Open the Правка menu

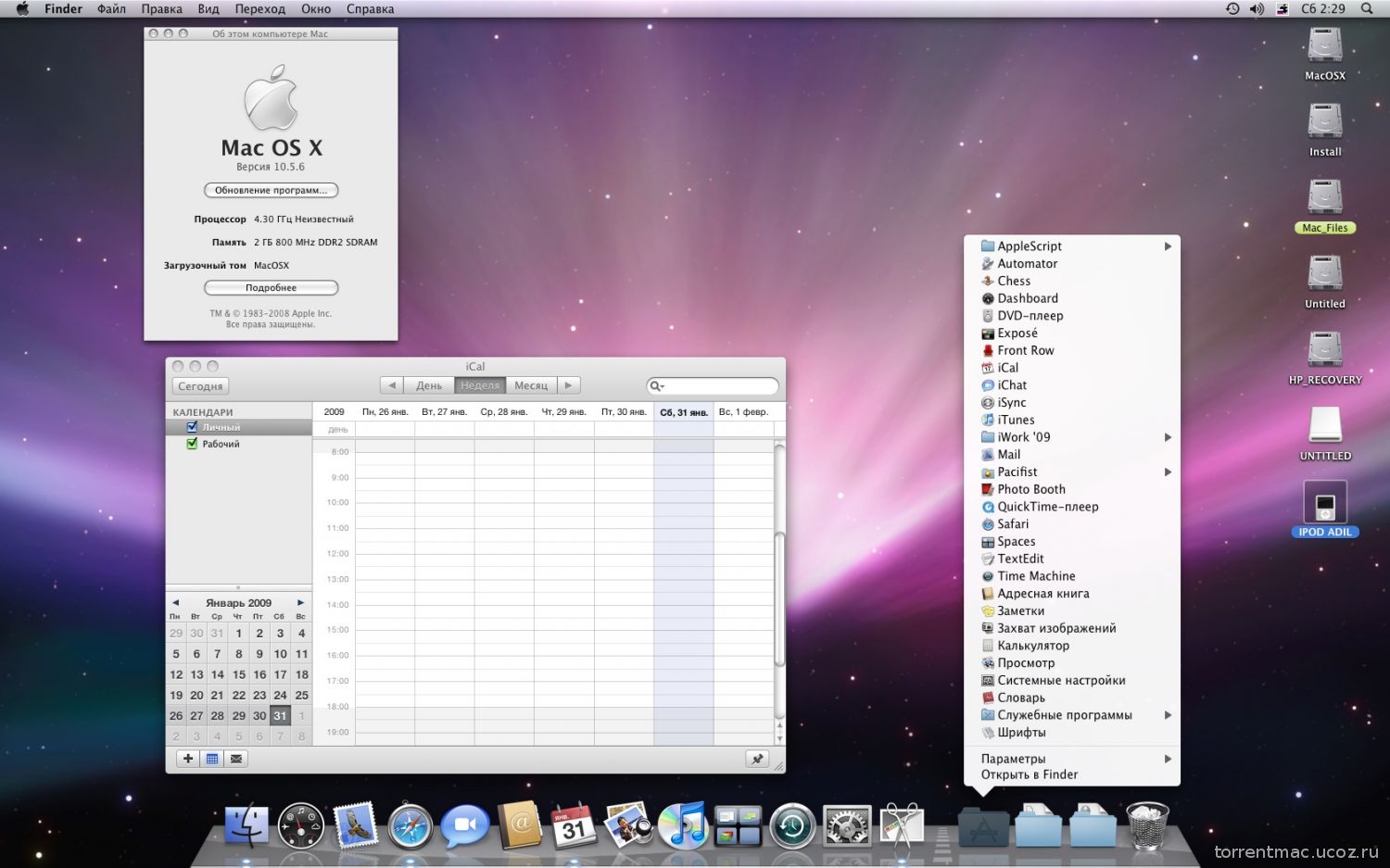(x=161, y=8)
